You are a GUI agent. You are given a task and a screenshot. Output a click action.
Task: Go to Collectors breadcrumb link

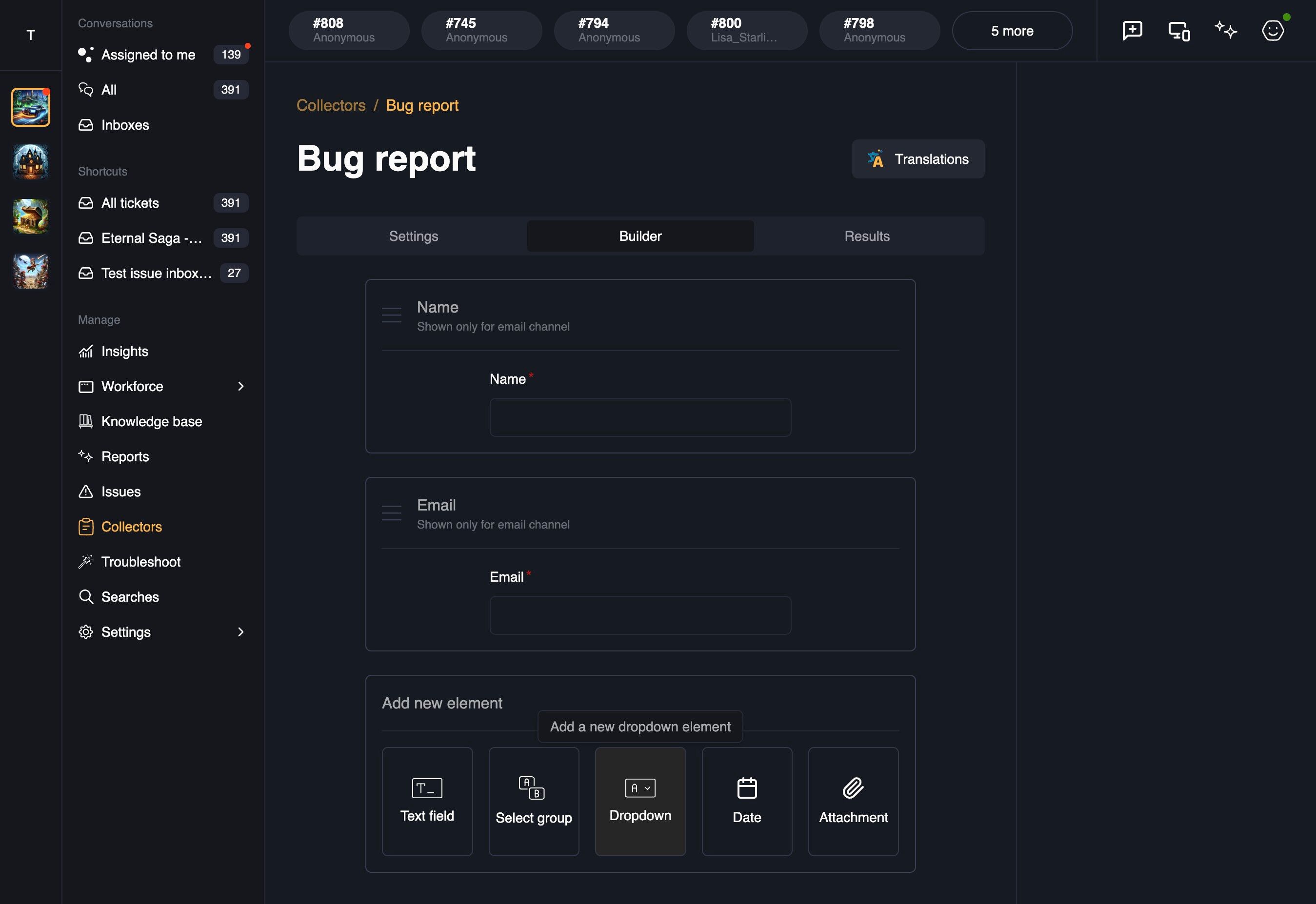331,105
